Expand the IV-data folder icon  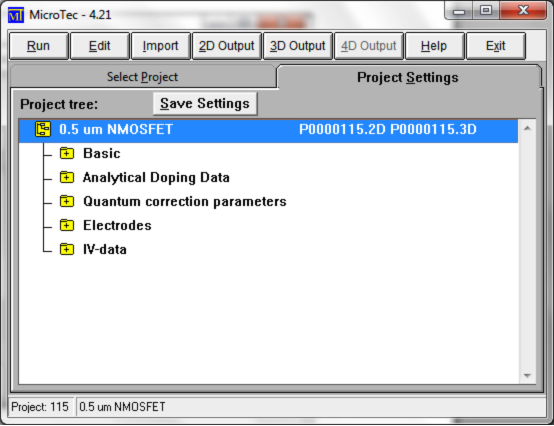click(67, 249)
